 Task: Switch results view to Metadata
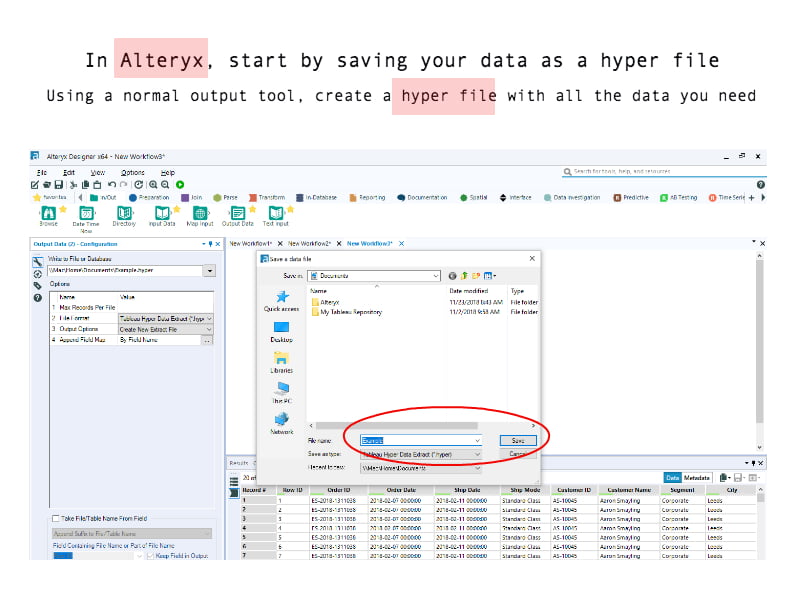pos(698,478)
